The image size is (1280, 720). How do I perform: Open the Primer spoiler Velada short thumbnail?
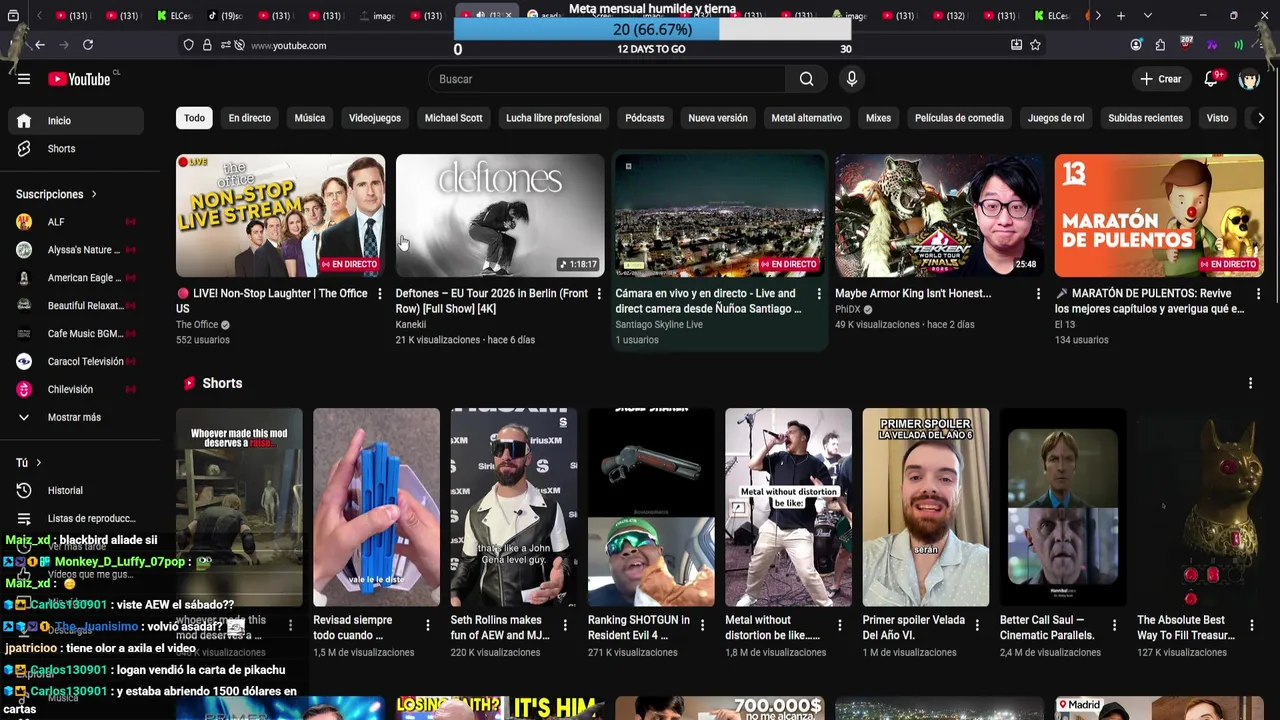point(926,507)
